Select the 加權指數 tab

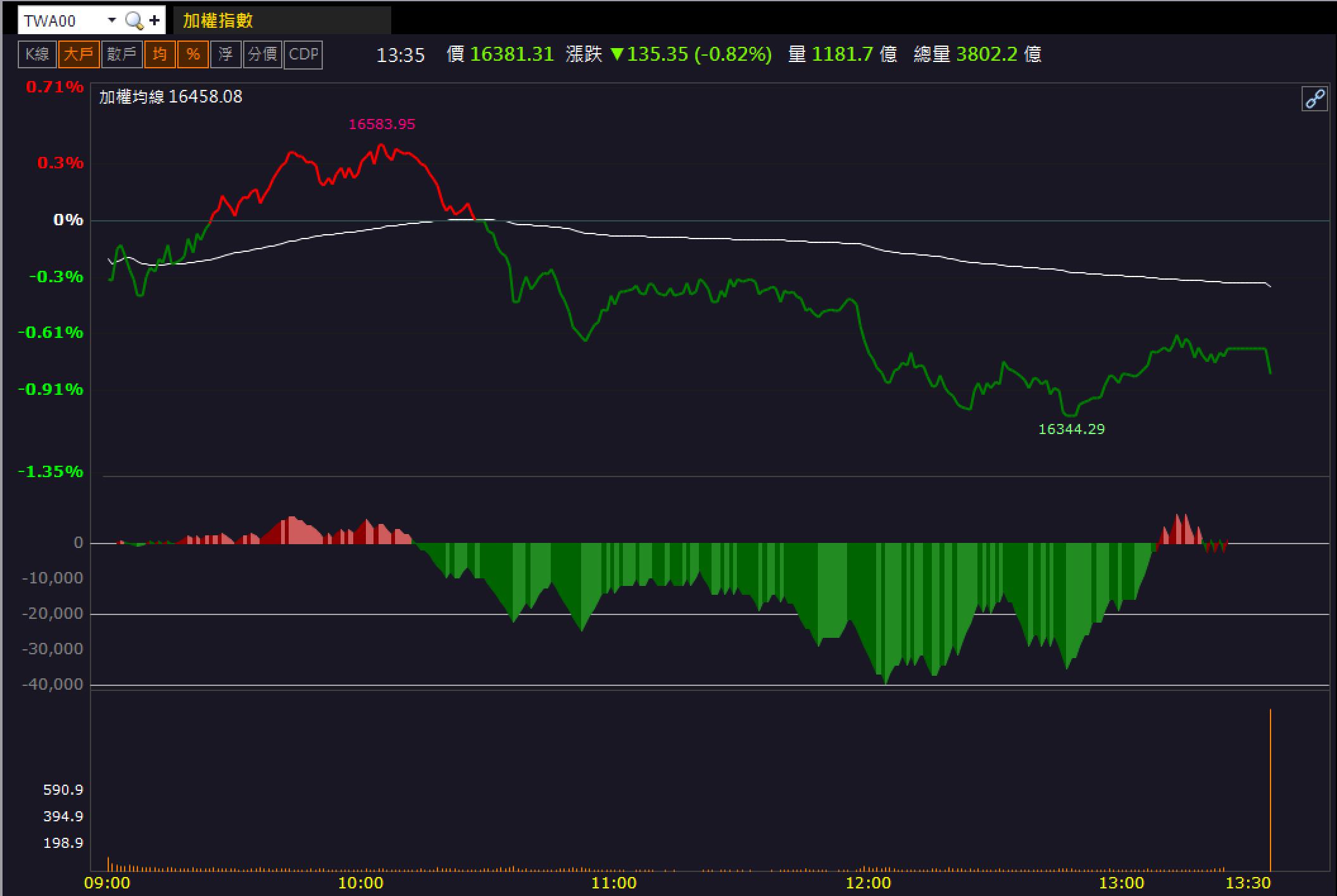click(x=282, y=21)
